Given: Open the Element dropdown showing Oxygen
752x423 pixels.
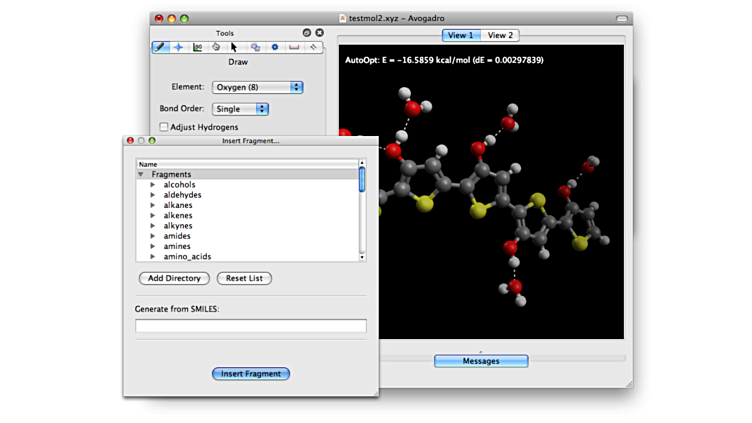Looking at the screenshot, I should click(257, 87).
